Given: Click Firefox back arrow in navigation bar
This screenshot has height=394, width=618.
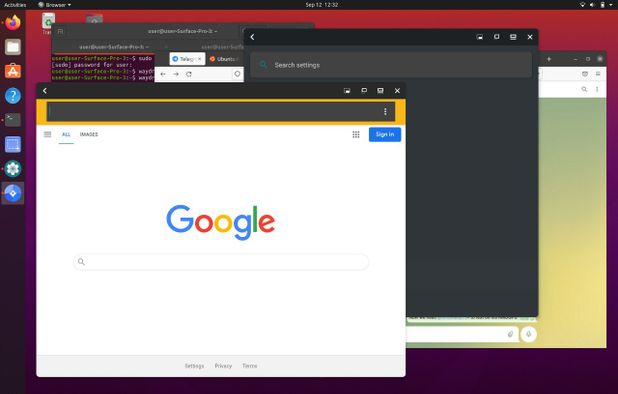Looking at the screenshot, I should point(163,74).
